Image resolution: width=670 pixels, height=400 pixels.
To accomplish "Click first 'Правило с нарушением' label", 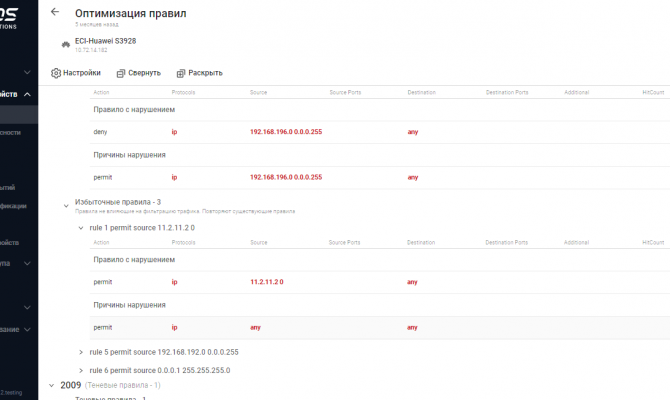I will tap(134, 109).
